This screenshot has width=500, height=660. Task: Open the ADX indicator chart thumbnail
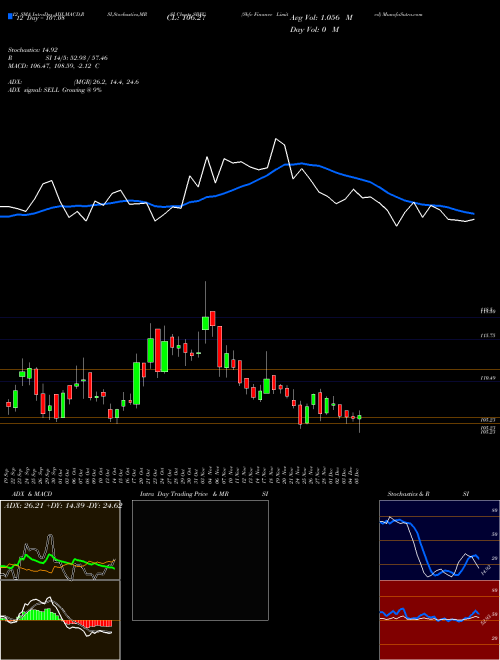point(60,540)
